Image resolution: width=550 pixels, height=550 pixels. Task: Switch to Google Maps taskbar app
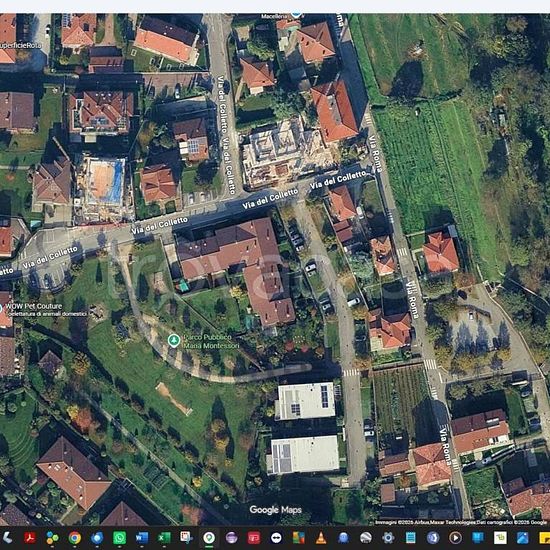point(209,538)
